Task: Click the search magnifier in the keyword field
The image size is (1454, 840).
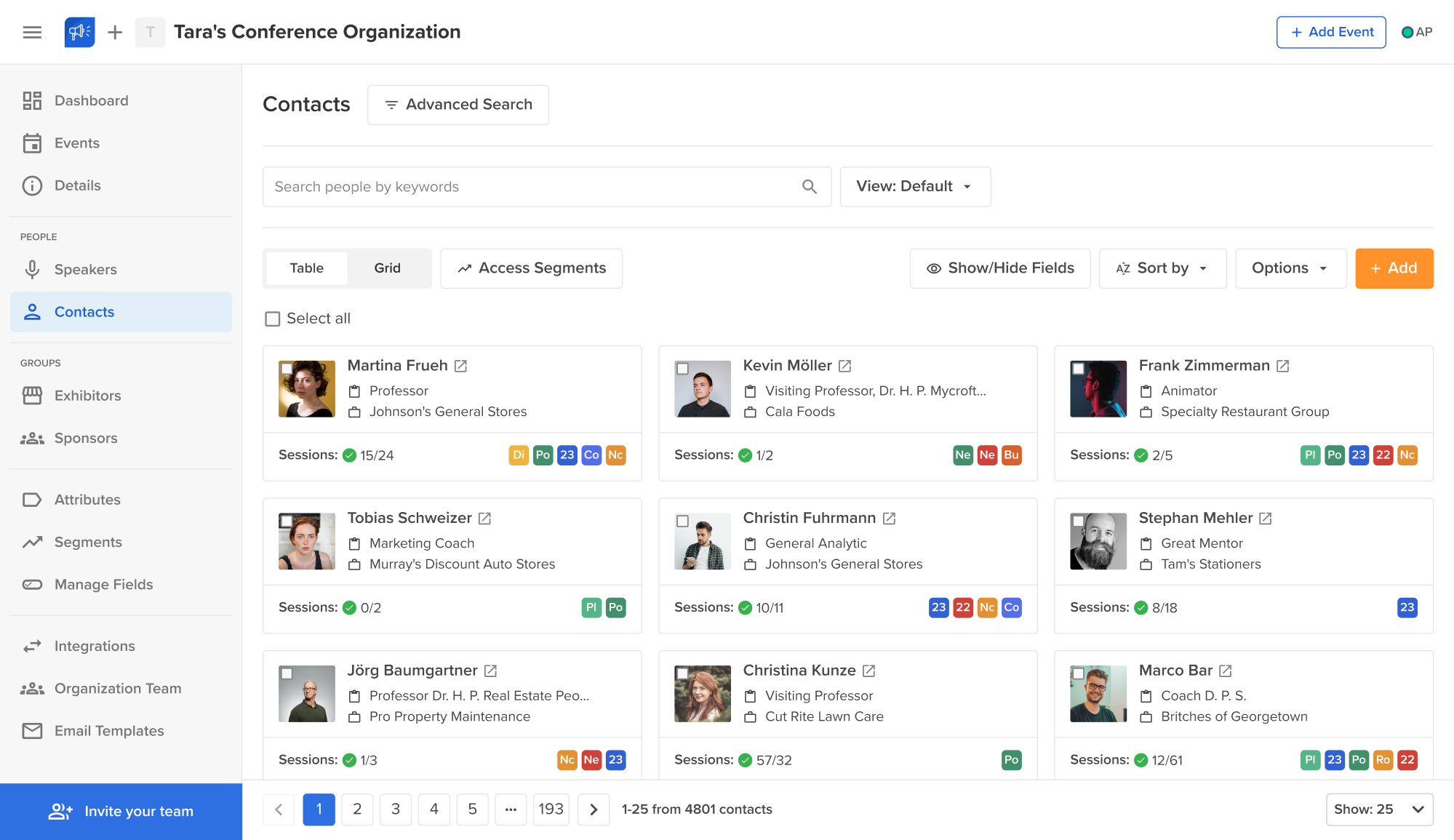Action: coord(809,186)
